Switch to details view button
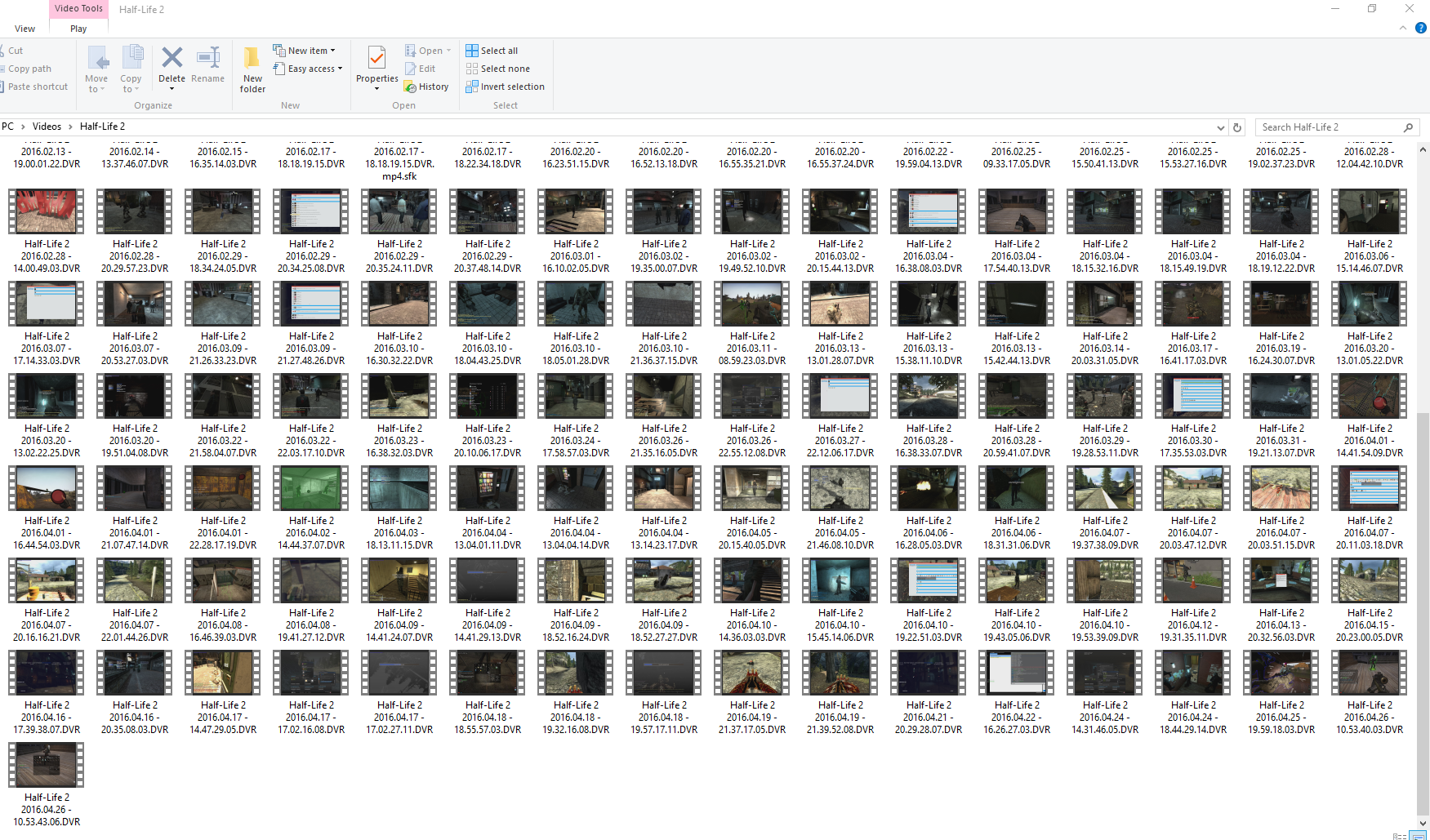 pyautogui.click(x=1400, y=836)
